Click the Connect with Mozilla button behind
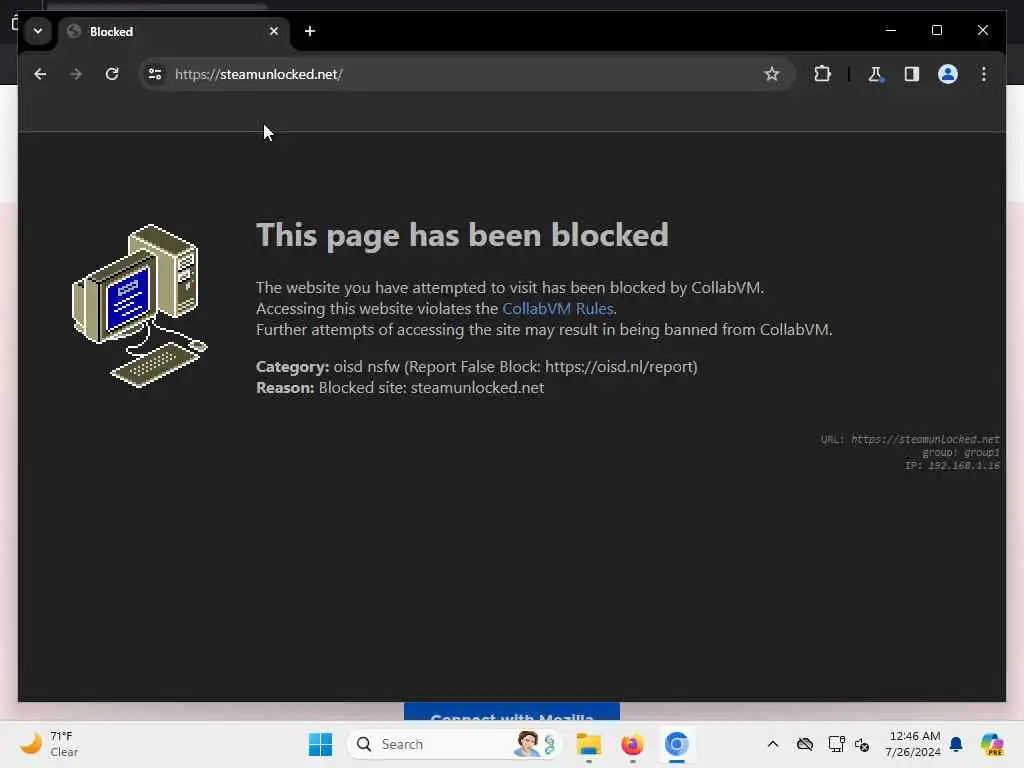 [x=512, y=712]
